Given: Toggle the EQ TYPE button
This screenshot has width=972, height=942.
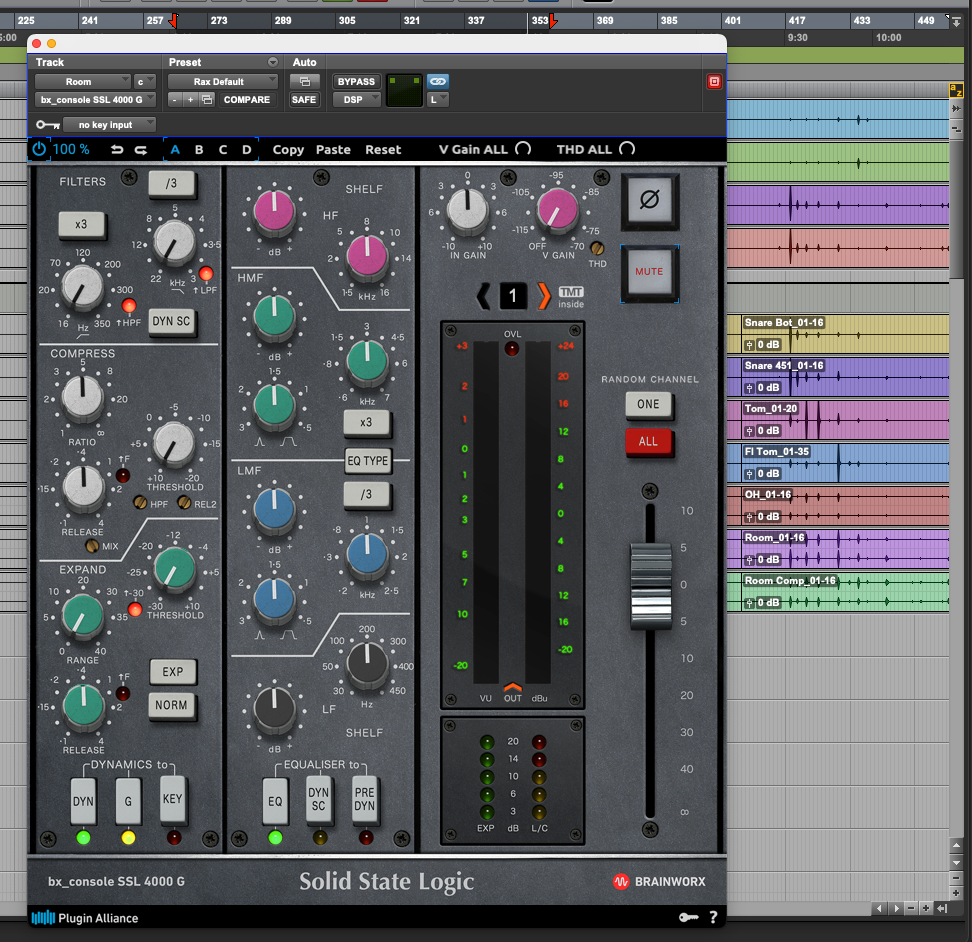Looking at the screenshot, I should (368, 461).
